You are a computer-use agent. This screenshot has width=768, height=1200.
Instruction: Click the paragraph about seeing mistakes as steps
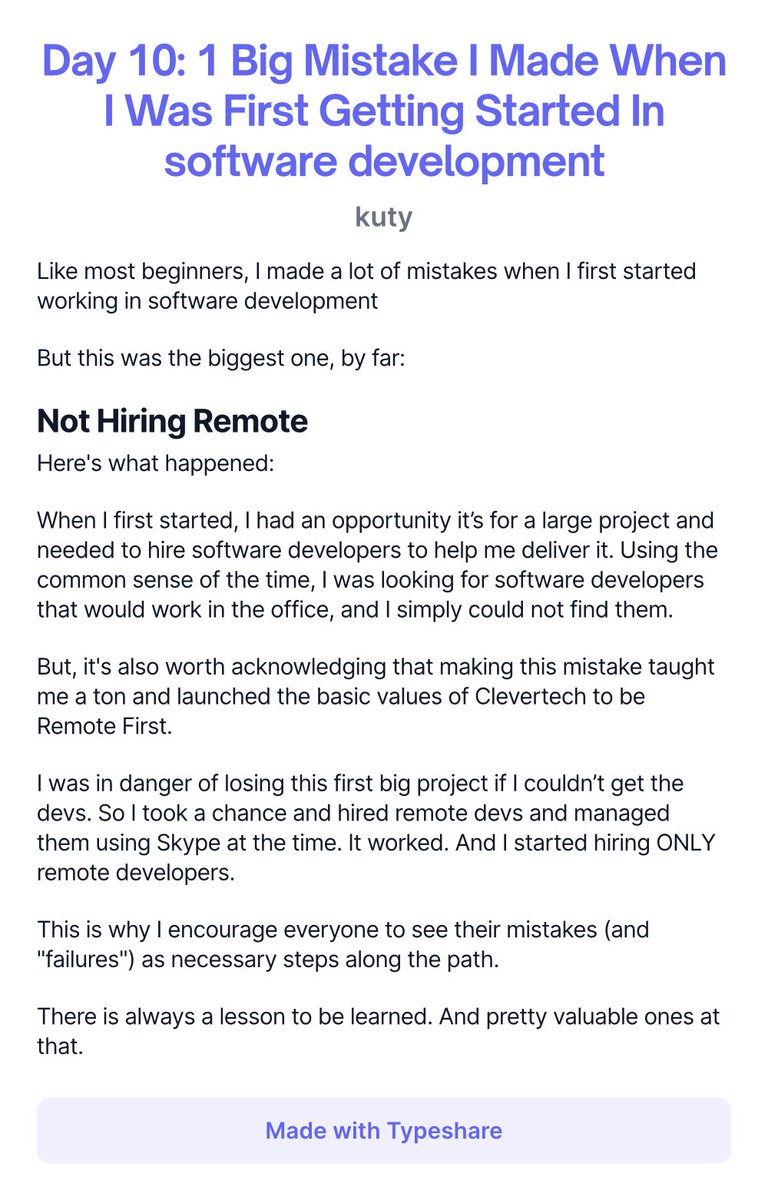click(343, 945)
